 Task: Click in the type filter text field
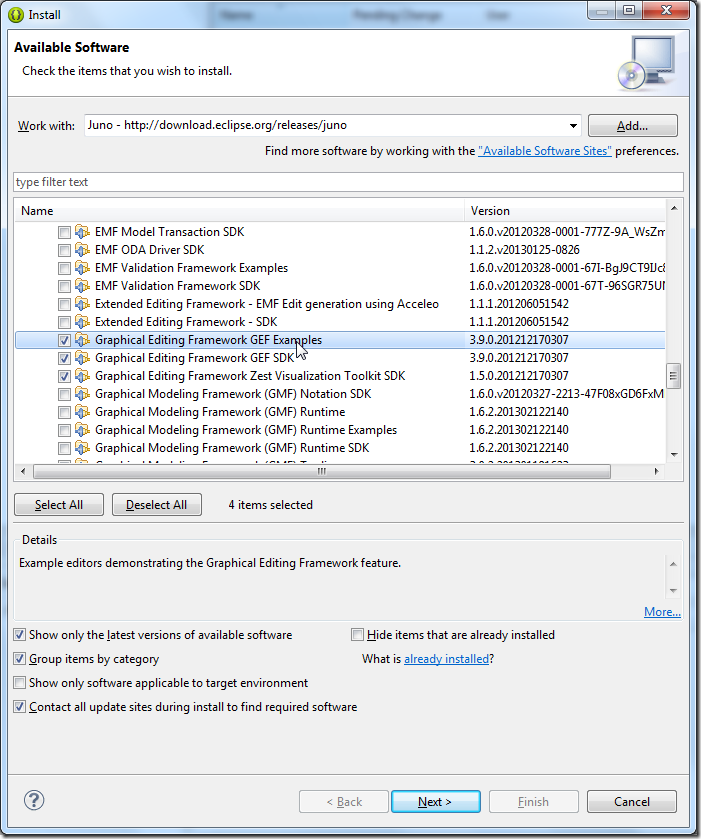click(x=348, y=182)
